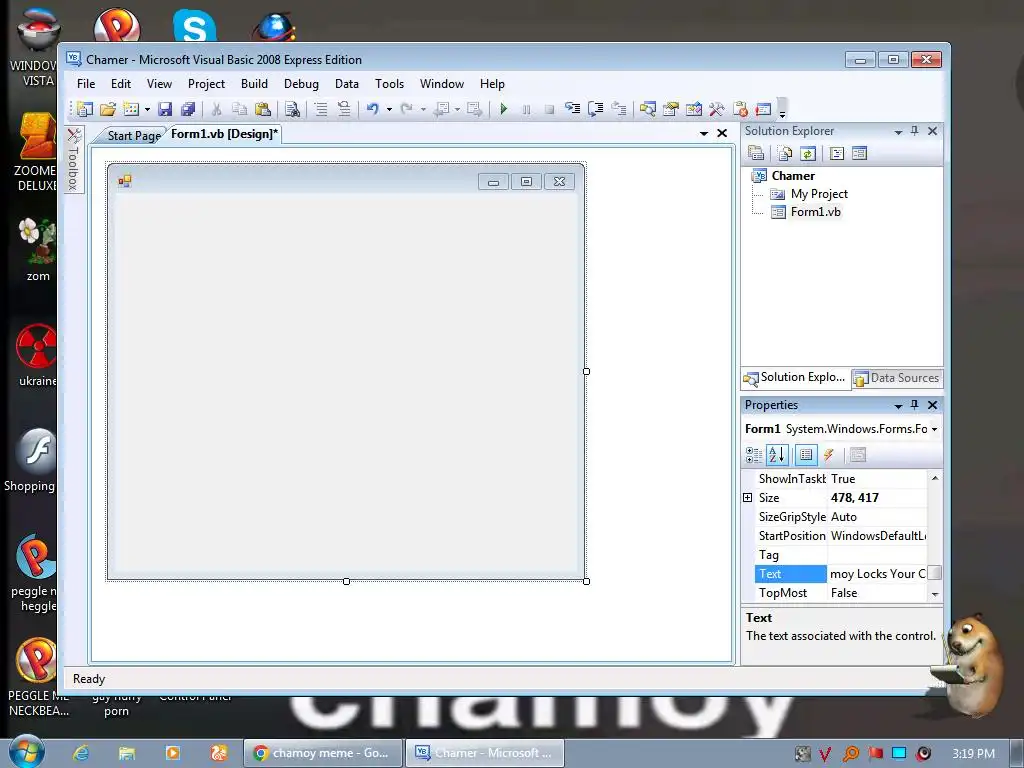Click the toolbar options overflow arrow
The height and width of the screenshot is (768, 1024).
[782, 110]
